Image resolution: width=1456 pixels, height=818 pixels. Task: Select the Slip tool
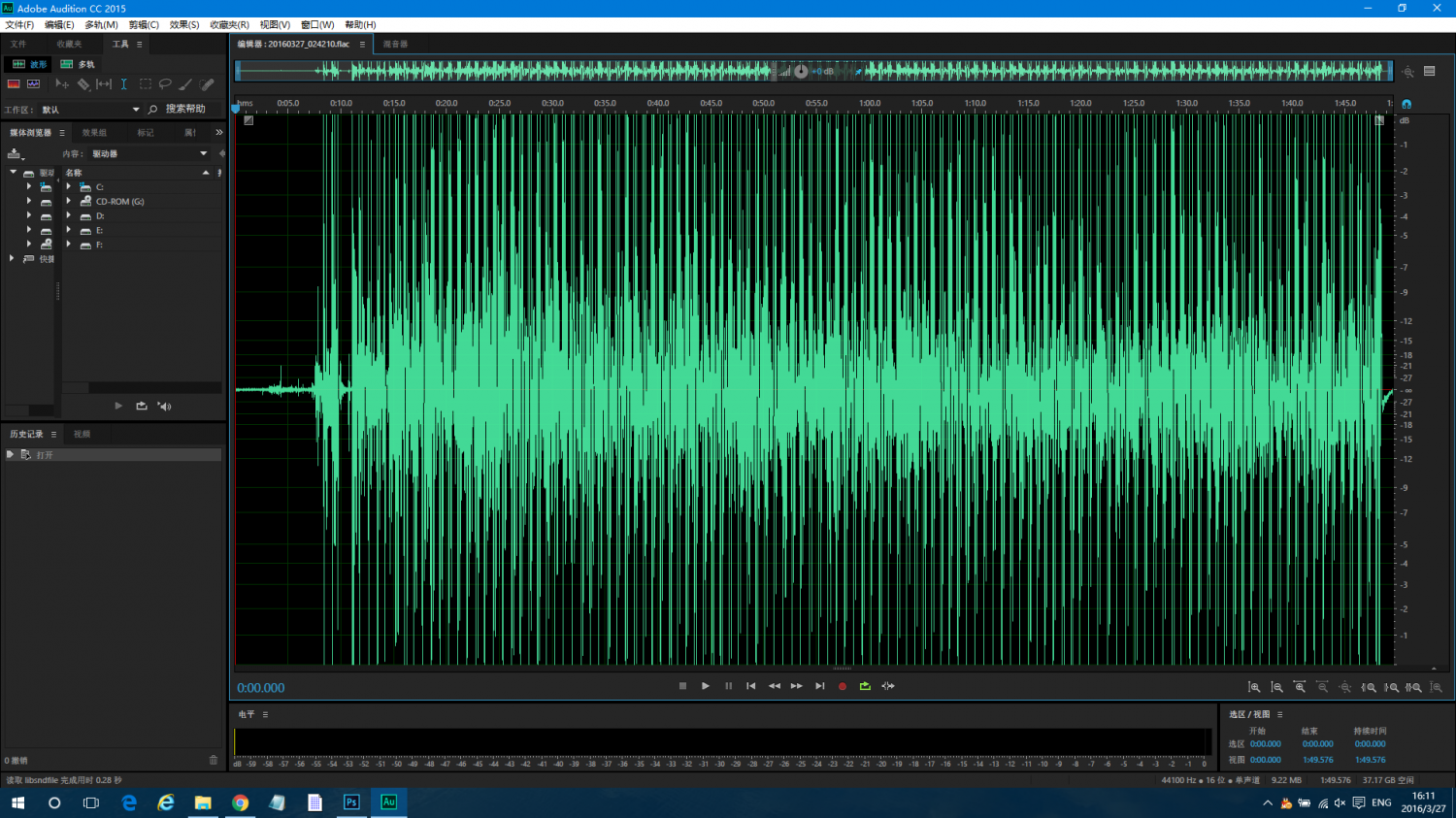point(104,84)
